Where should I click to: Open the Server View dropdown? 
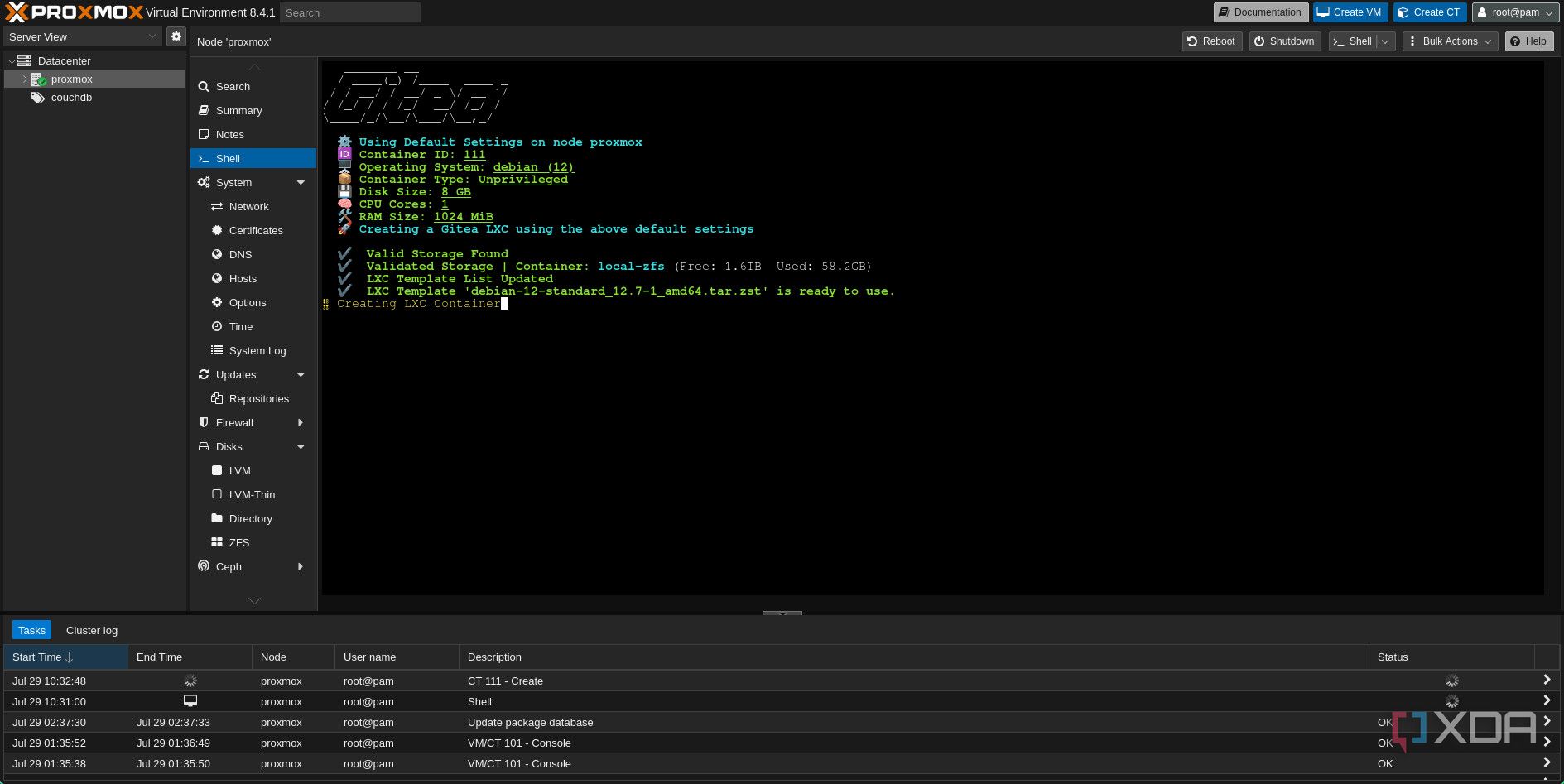152,36
